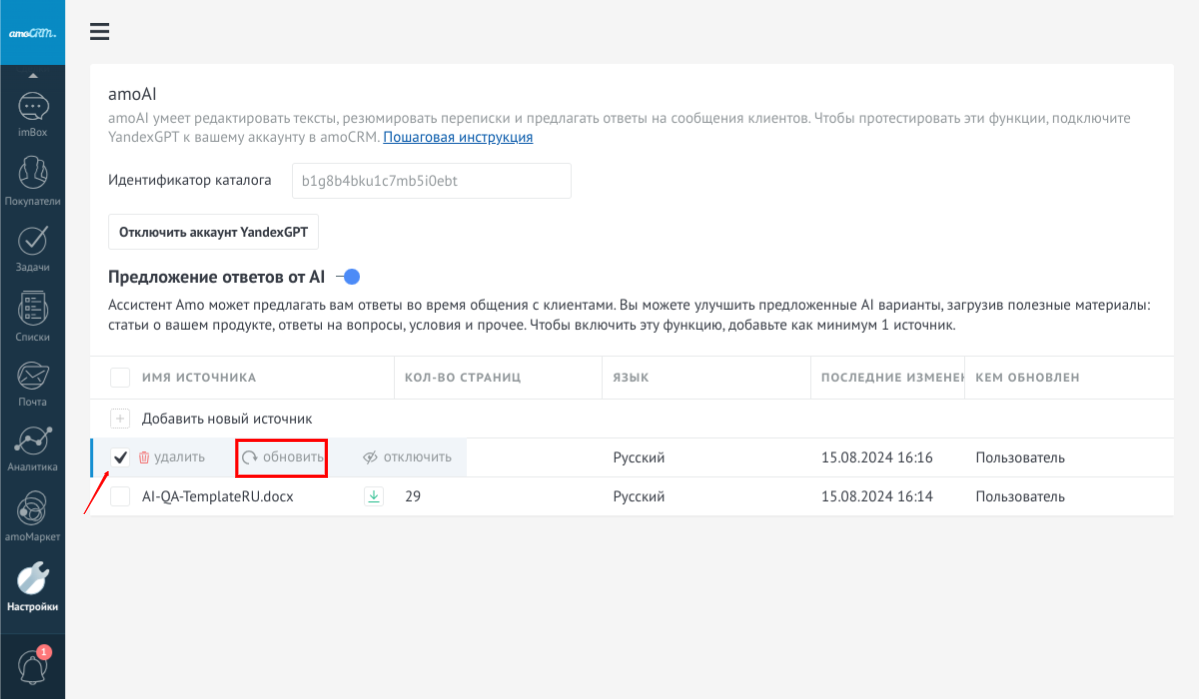
Task: Open the Почта mail section
Action: pyautogui.click(x=33, y=382)
